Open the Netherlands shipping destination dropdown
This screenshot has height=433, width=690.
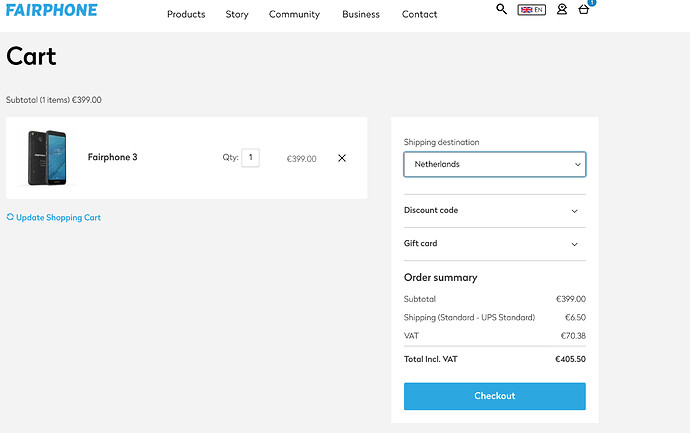(495, 164)
